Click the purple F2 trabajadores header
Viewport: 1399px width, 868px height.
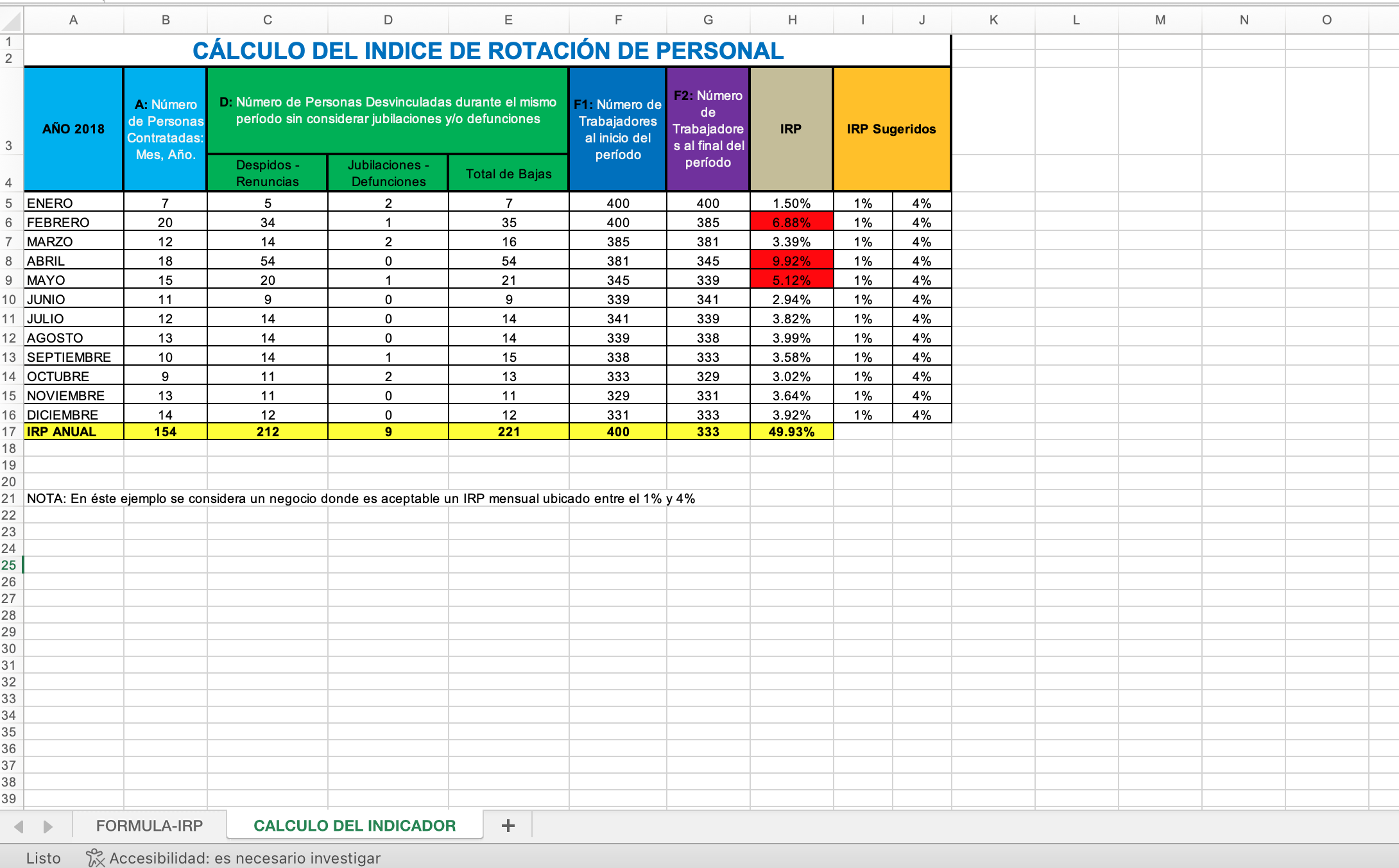point(708,129)
